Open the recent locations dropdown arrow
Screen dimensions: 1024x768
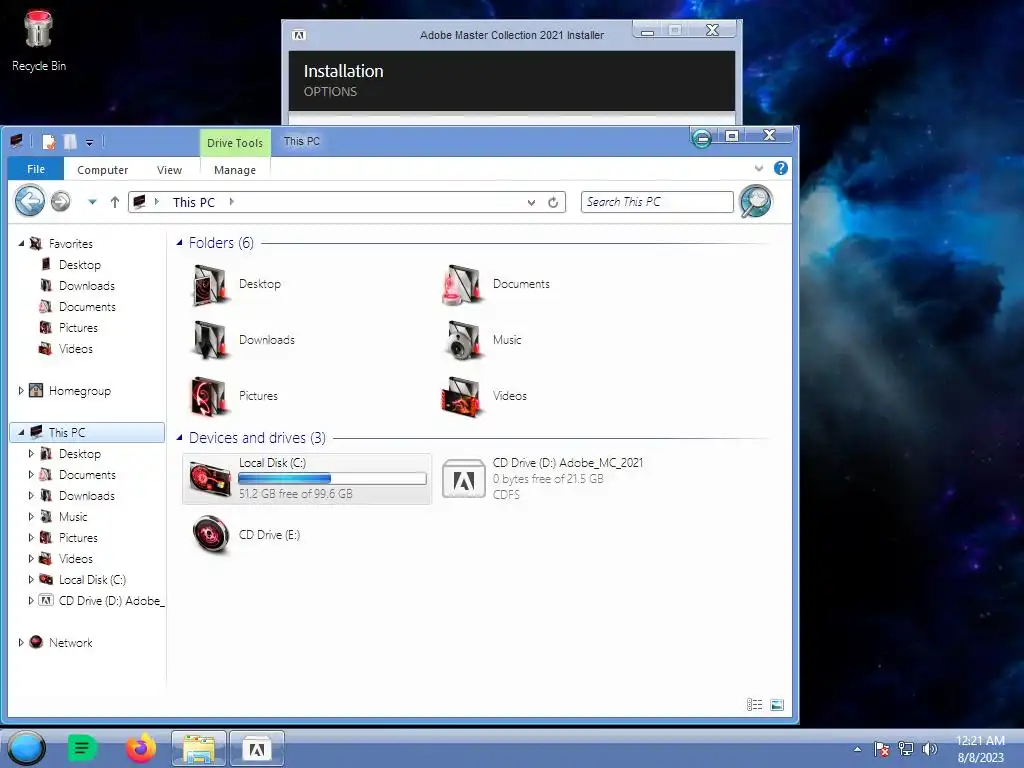point(92,202)
